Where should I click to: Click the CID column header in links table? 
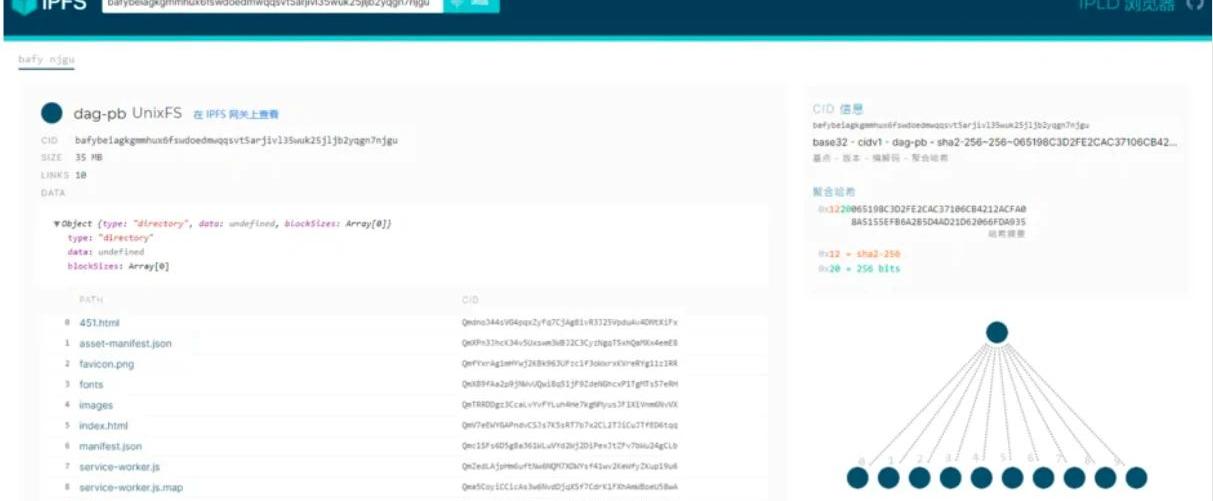(x=470, y=299)
